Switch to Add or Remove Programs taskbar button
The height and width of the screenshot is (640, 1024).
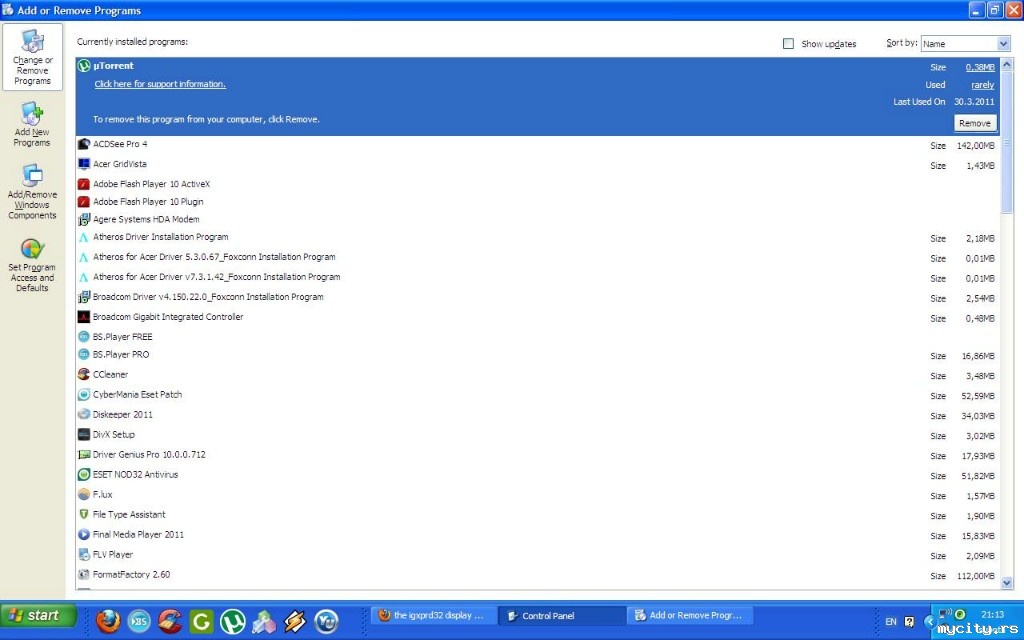690,616
